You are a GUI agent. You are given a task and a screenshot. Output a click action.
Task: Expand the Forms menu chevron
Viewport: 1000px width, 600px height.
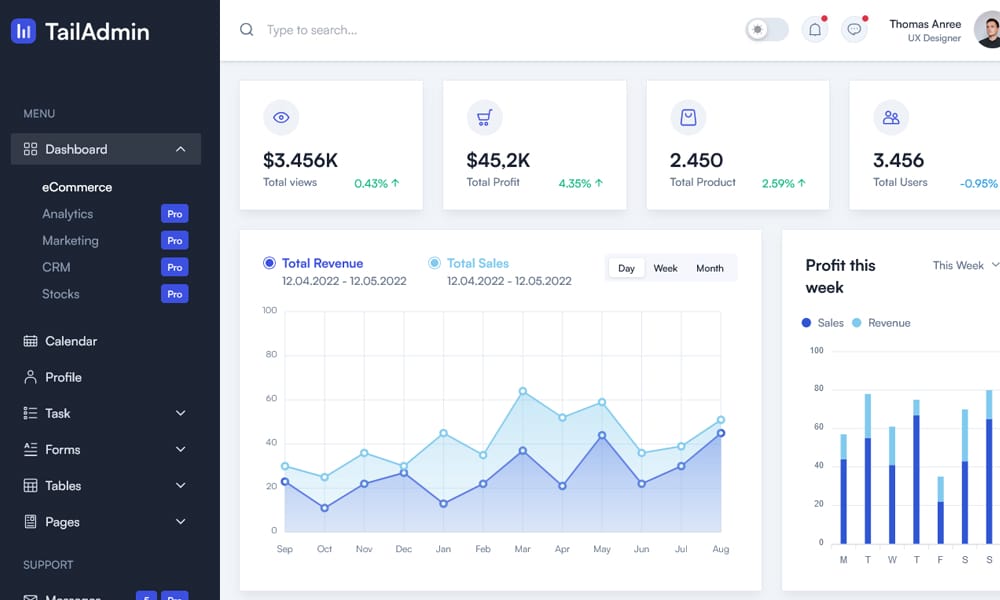pos(180,450)
